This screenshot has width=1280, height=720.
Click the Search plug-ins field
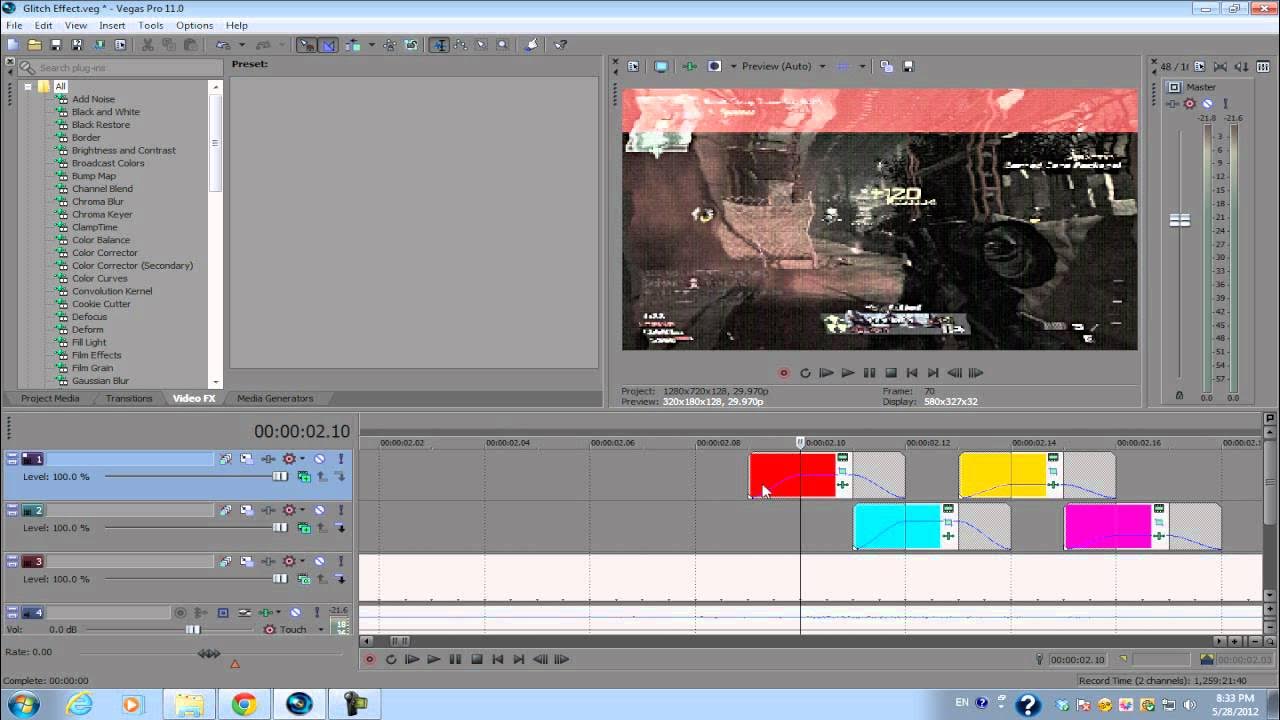coord(120,68)
